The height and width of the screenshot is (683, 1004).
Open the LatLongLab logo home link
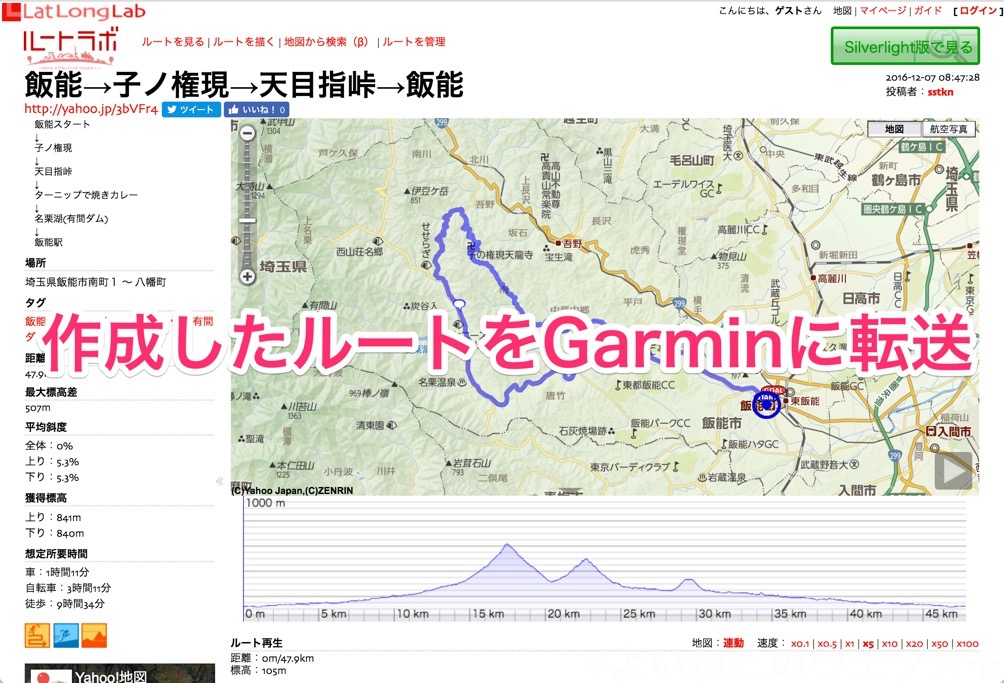coord(79,12)
